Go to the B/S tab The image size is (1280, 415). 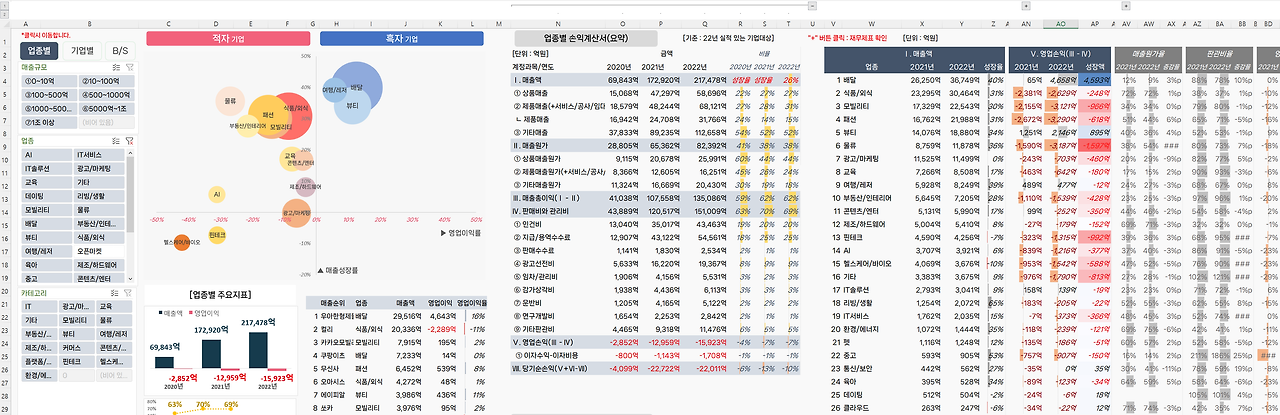coord(120,49)
